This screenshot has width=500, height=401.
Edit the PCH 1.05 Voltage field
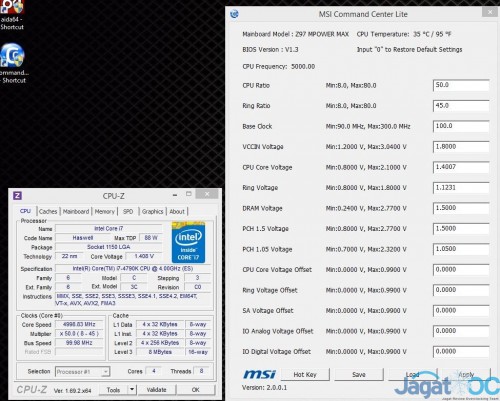click(x=461, y=249)
